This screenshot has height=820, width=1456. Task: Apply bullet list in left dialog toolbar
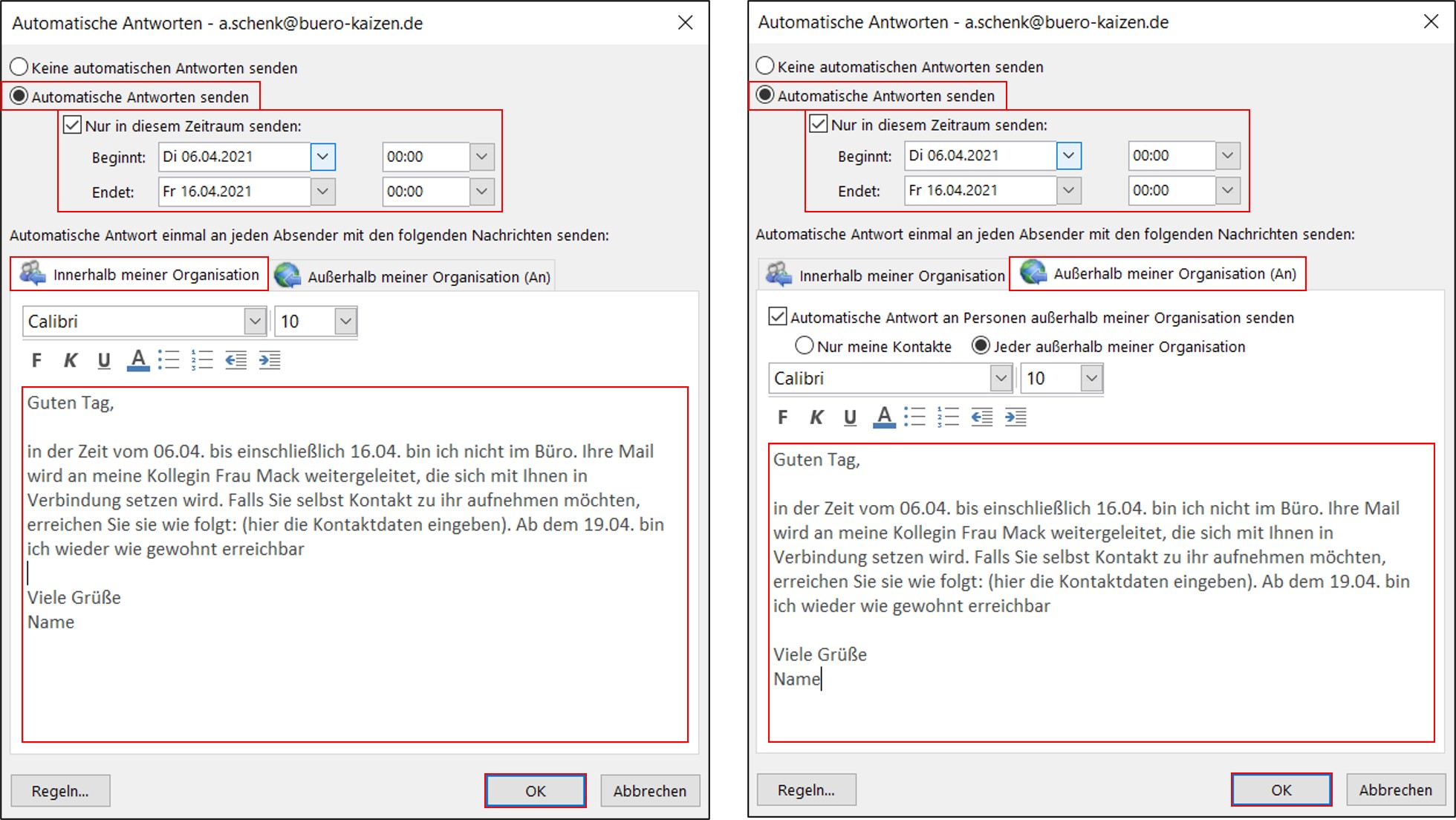[x=169, y=360]
